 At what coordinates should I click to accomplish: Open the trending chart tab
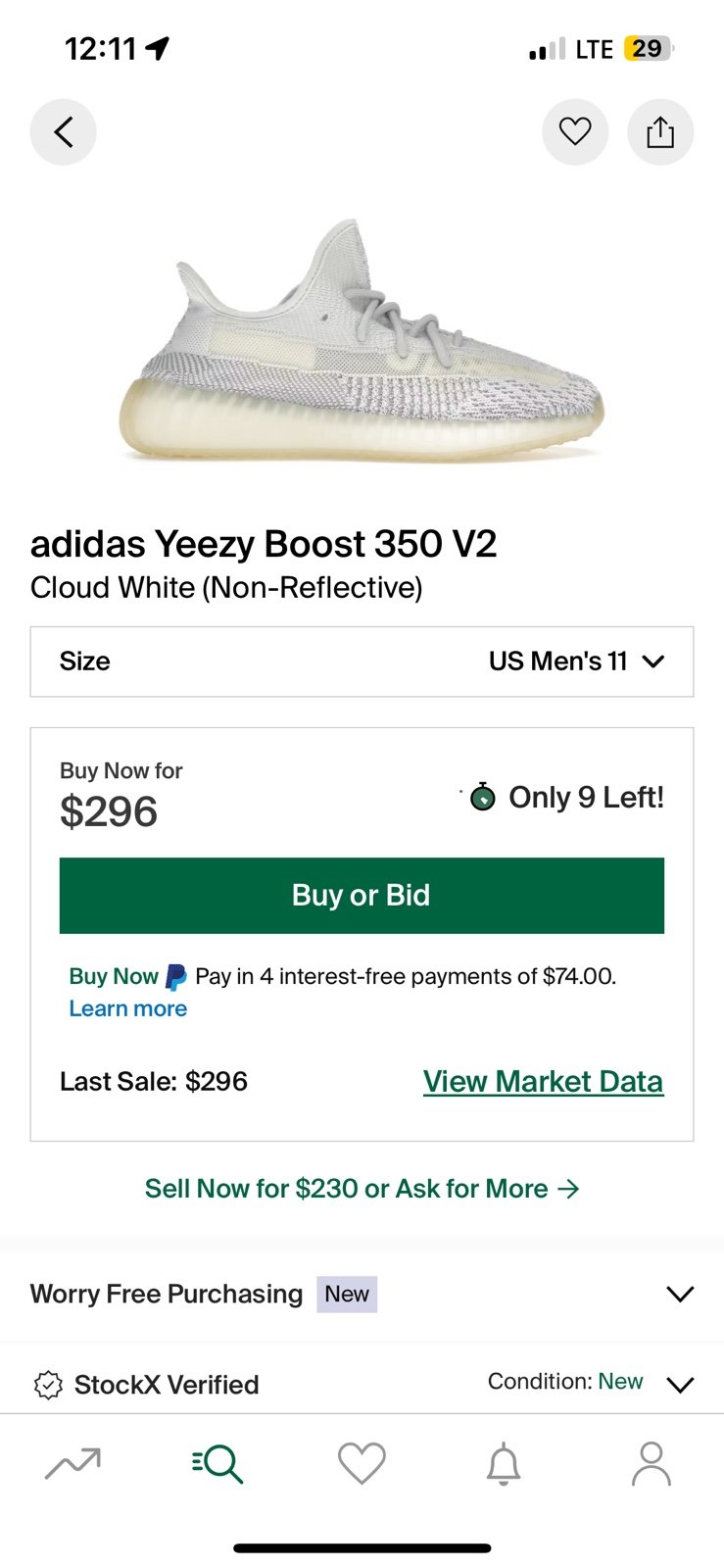[x=72, y=1464]
